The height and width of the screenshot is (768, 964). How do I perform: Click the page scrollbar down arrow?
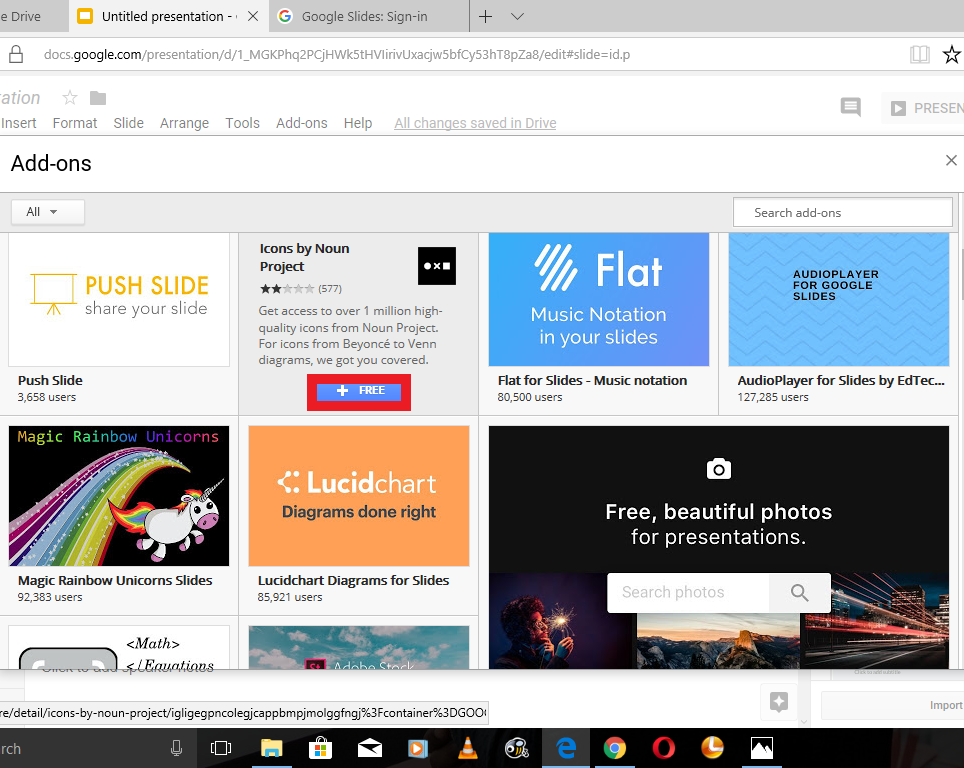[x=803, y=721]
